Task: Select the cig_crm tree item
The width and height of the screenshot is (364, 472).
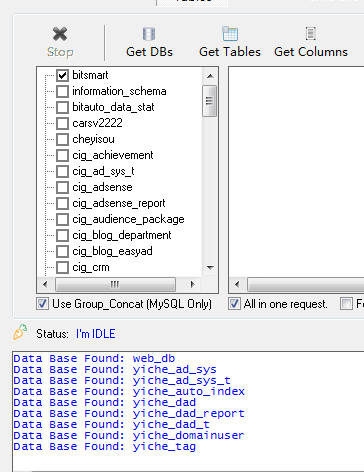Action: (x=91, y=267)
